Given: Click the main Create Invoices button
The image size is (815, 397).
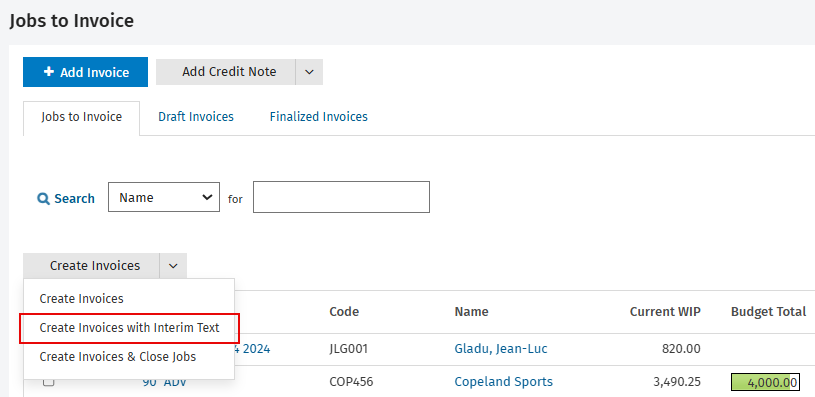Looking at the screenshot, I should click(91, 266).
